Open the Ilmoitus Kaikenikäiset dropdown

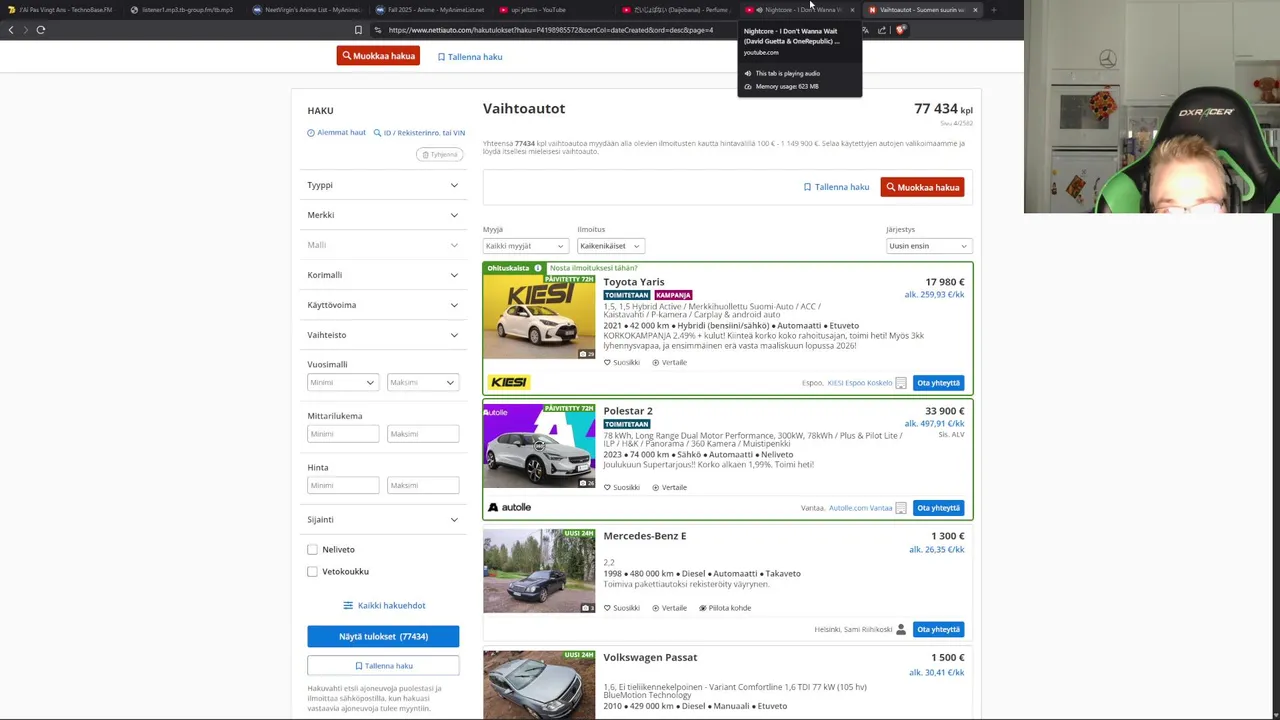click(610, 246)
